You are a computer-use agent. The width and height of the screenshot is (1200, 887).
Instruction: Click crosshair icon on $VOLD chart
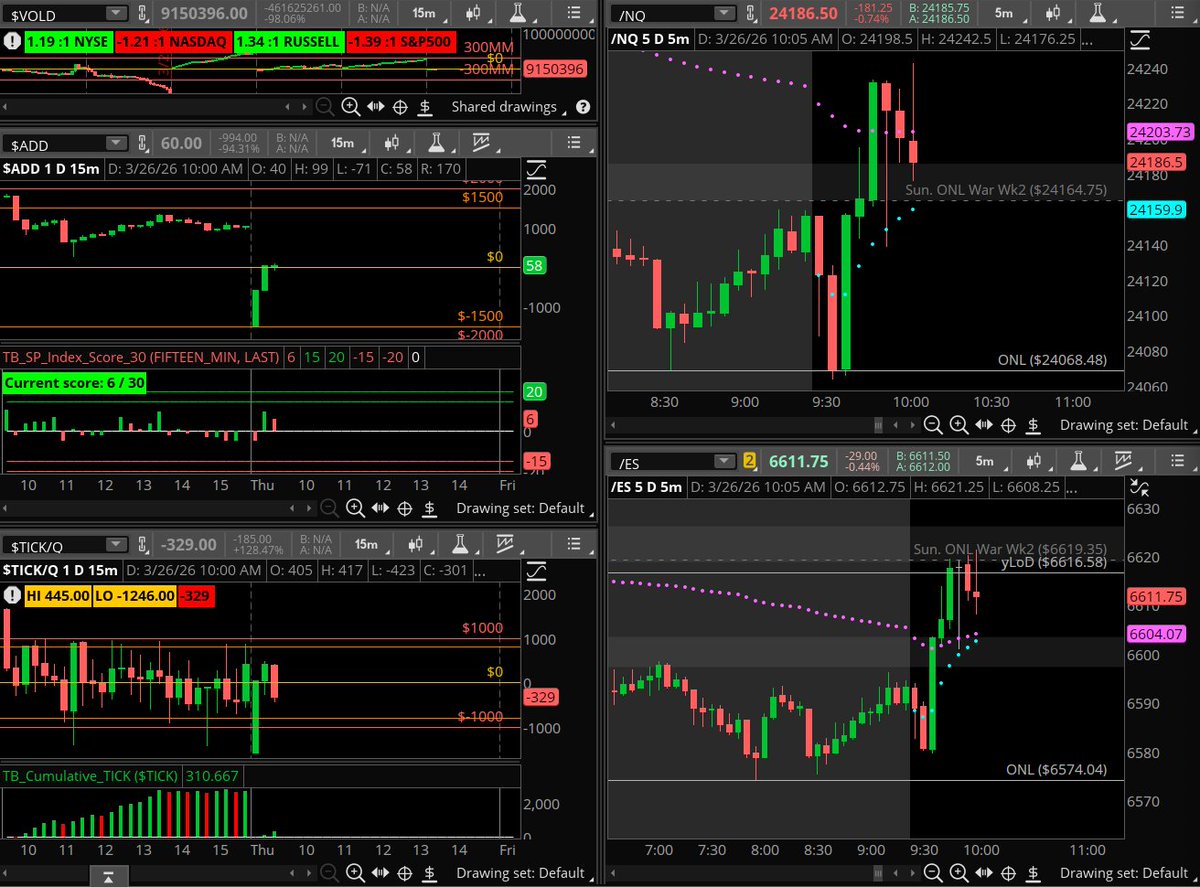coord(399,107)
